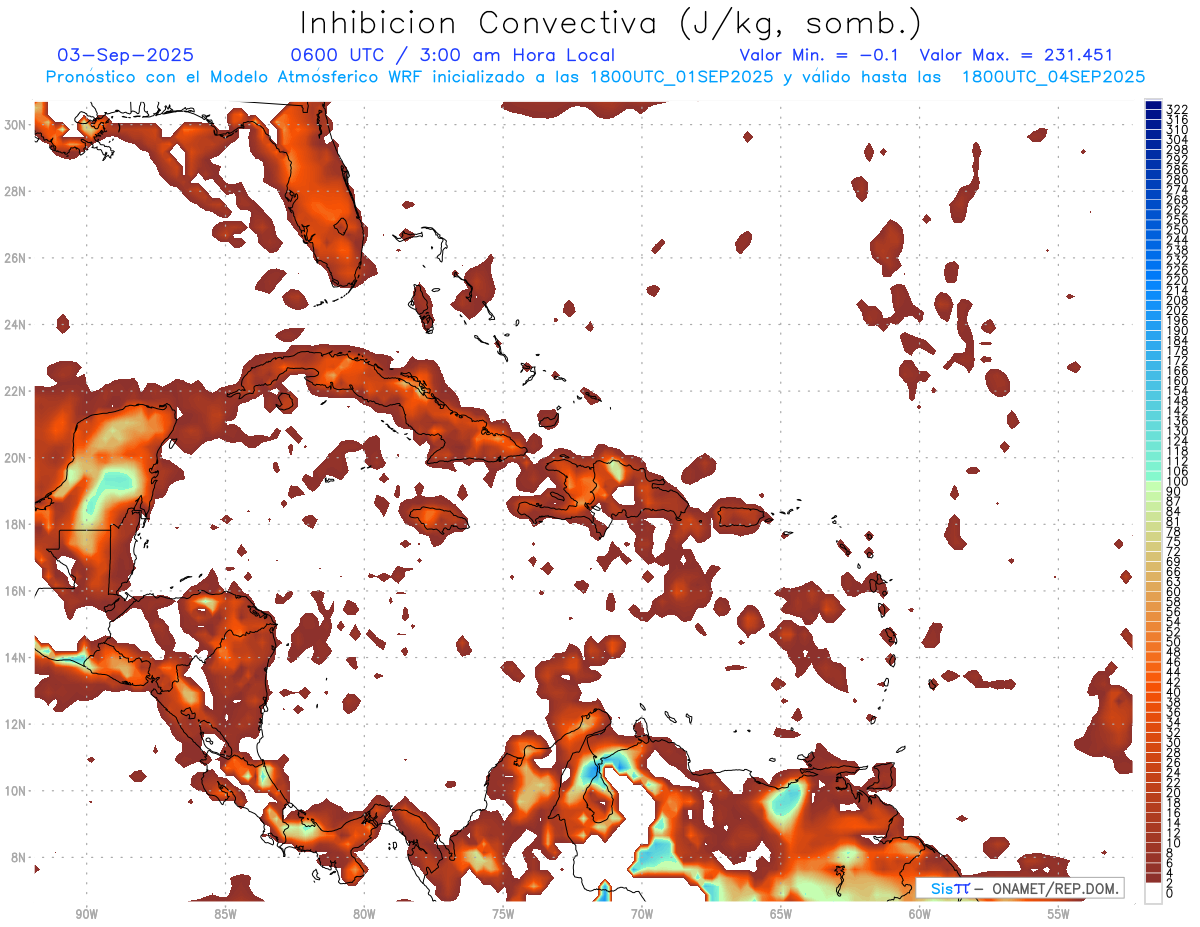
Task: Click the '18N' latitude label
Action: point(14,525)
